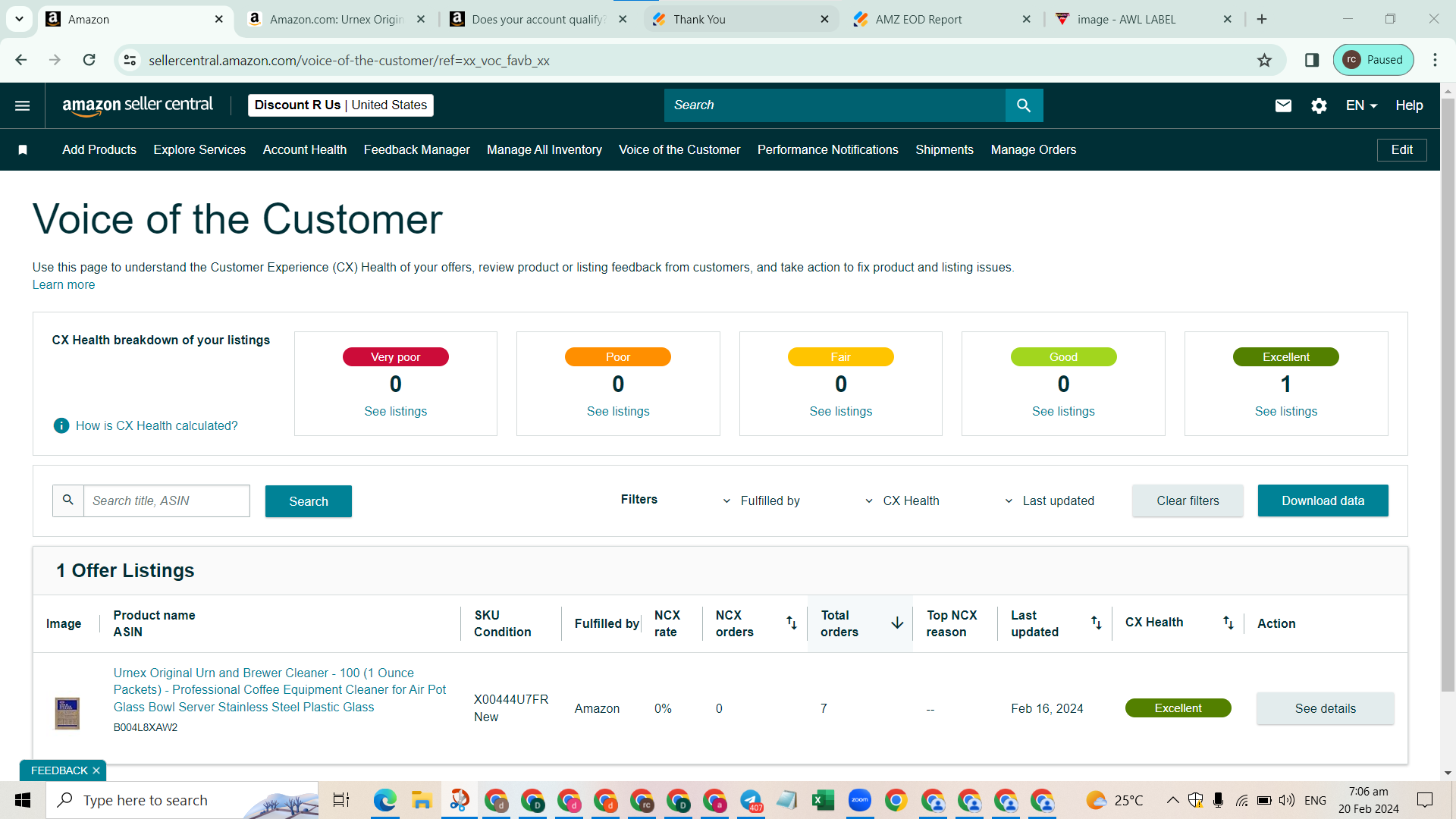See listings under Excellent

1286,412
